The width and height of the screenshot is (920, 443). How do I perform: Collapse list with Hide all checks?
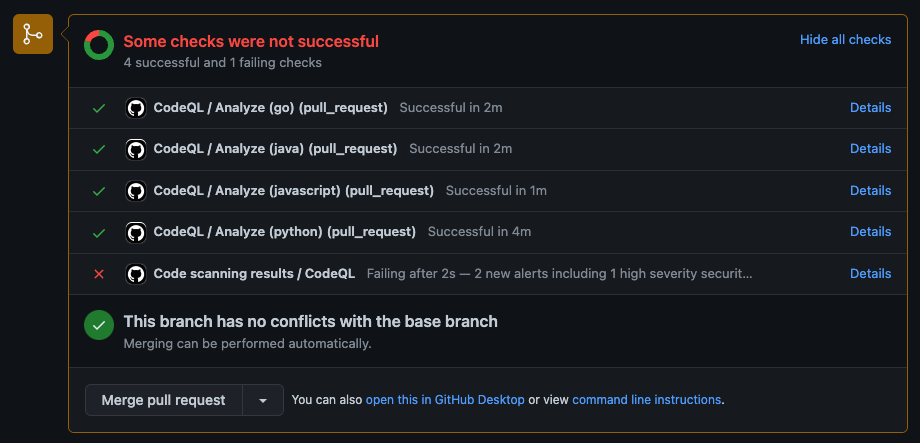coord(845,40)
